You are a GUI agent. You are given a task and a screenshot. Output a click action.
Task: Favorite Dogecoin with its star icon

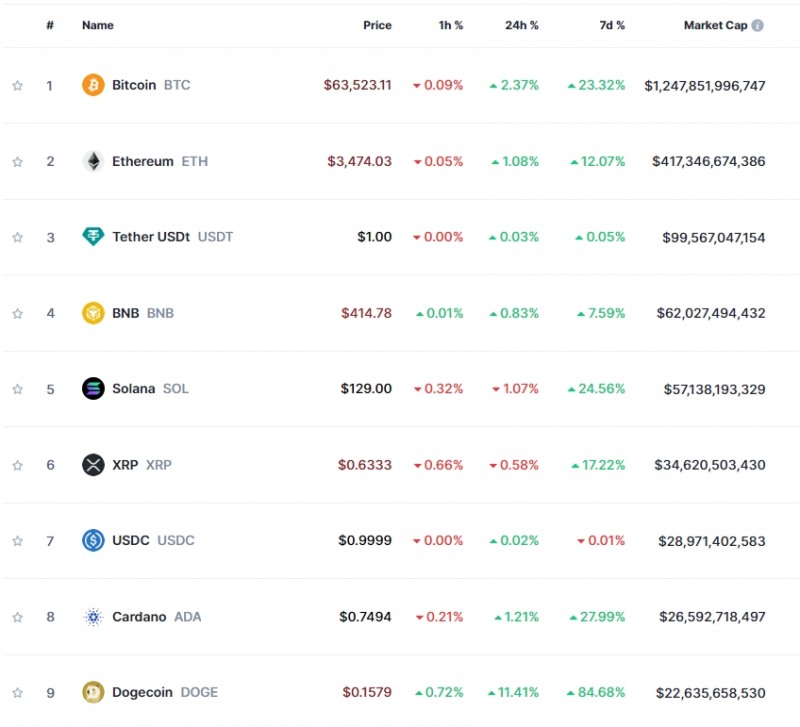click(x=17, y=692)
